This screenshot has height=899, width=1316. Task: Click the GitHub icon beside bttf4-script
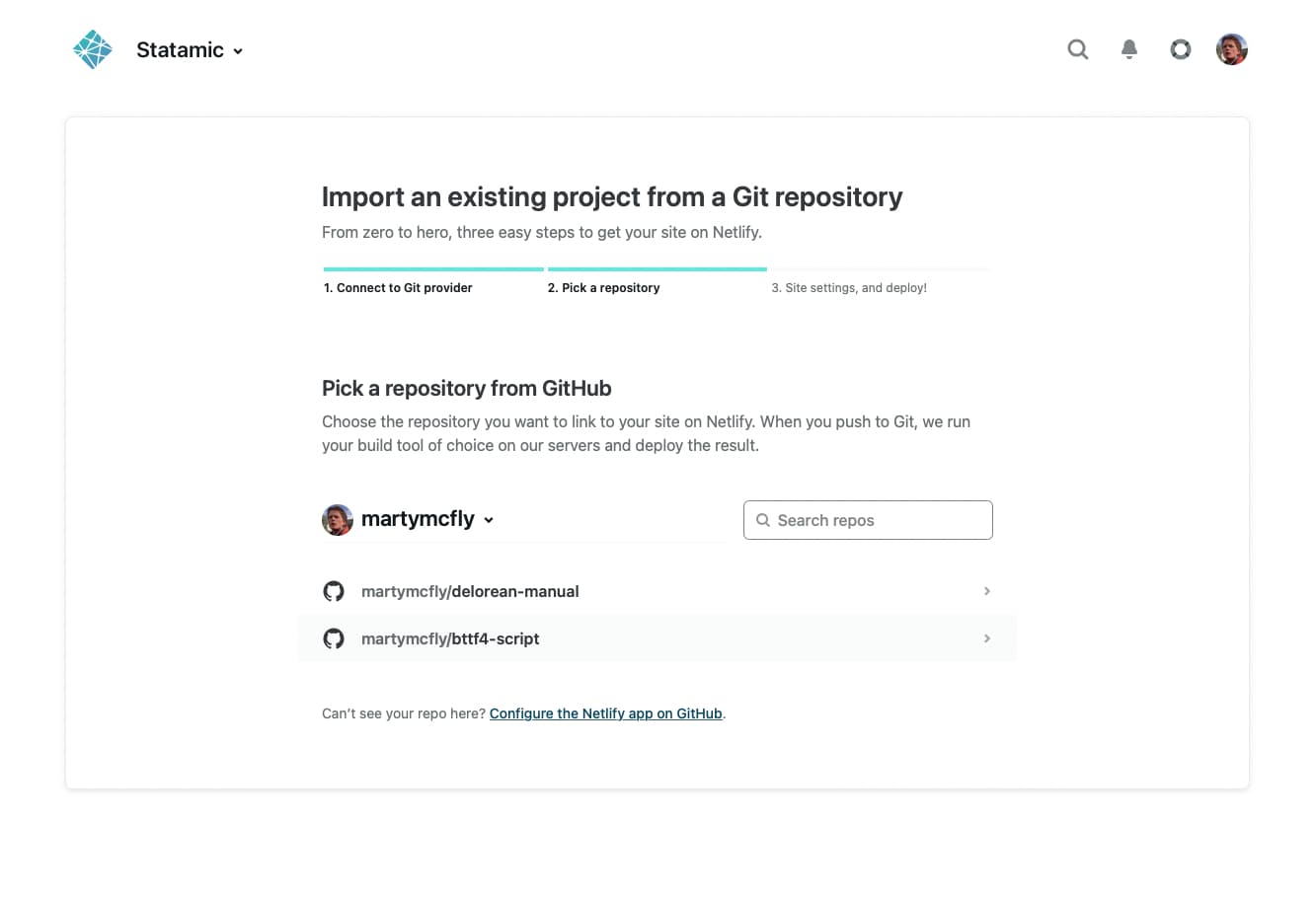pyautogui.click(x=334, y=637)
